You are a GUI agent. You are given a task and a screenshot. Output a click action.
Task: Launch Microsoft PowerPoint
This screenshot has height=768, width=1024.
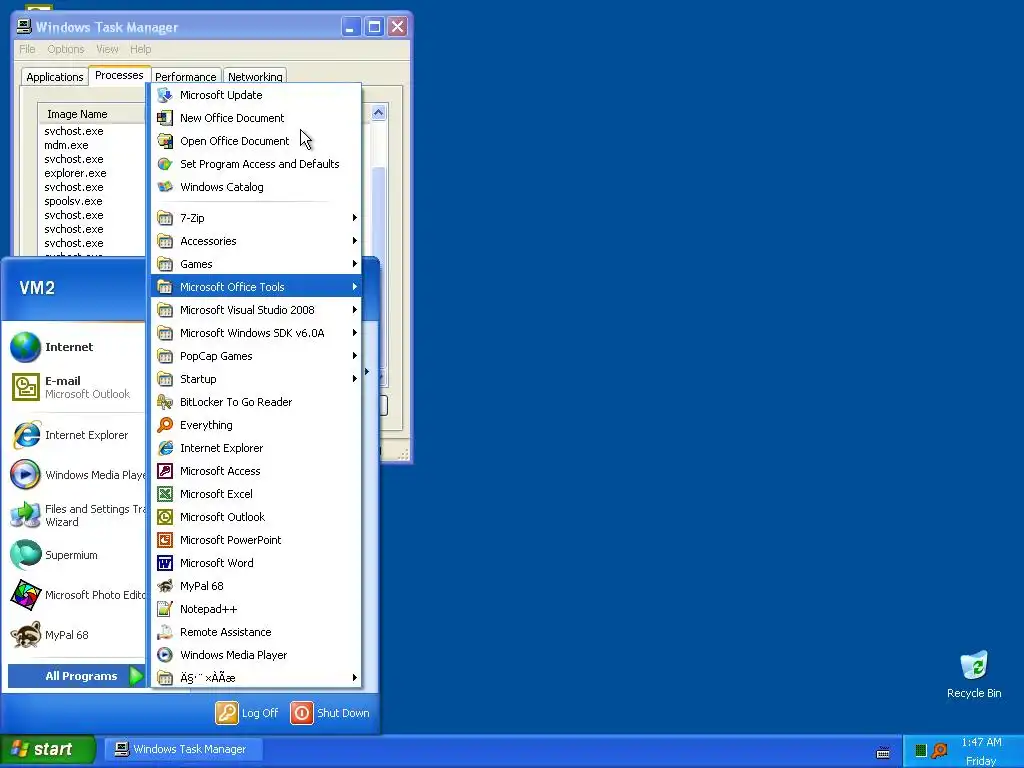tap(255, 540)
